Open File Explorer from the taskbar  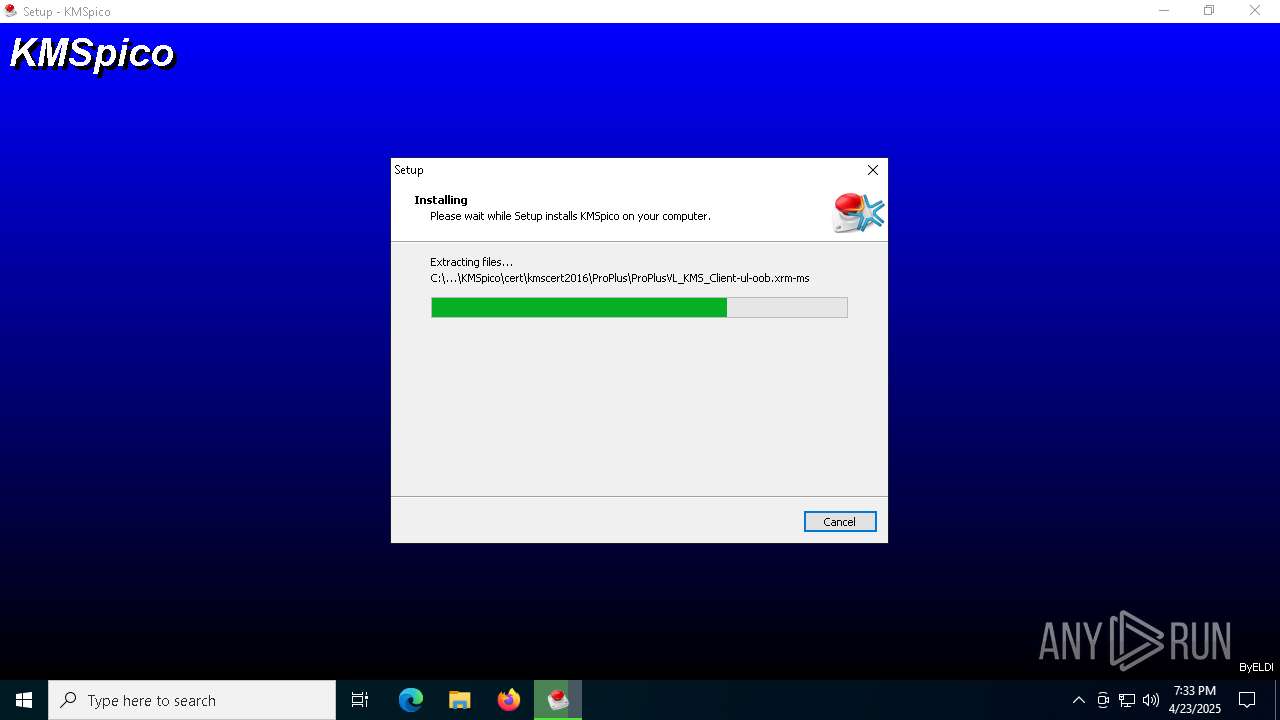pos(460,700)
